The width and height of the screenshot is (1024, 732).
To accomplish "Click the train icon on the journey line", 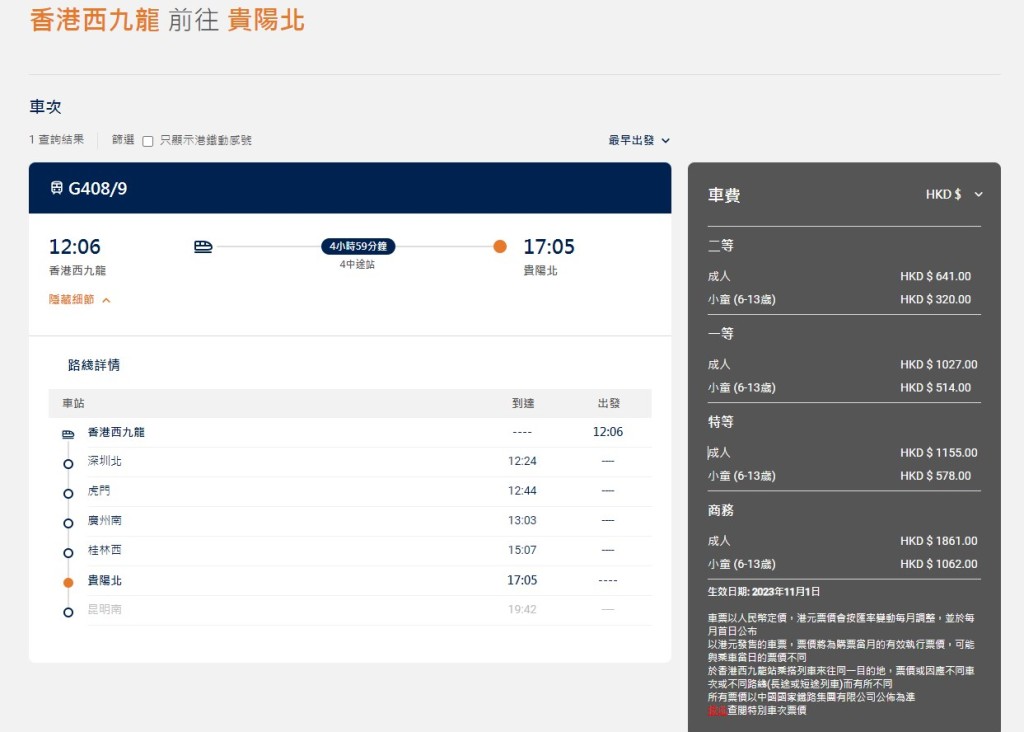I will pos(203,246).
